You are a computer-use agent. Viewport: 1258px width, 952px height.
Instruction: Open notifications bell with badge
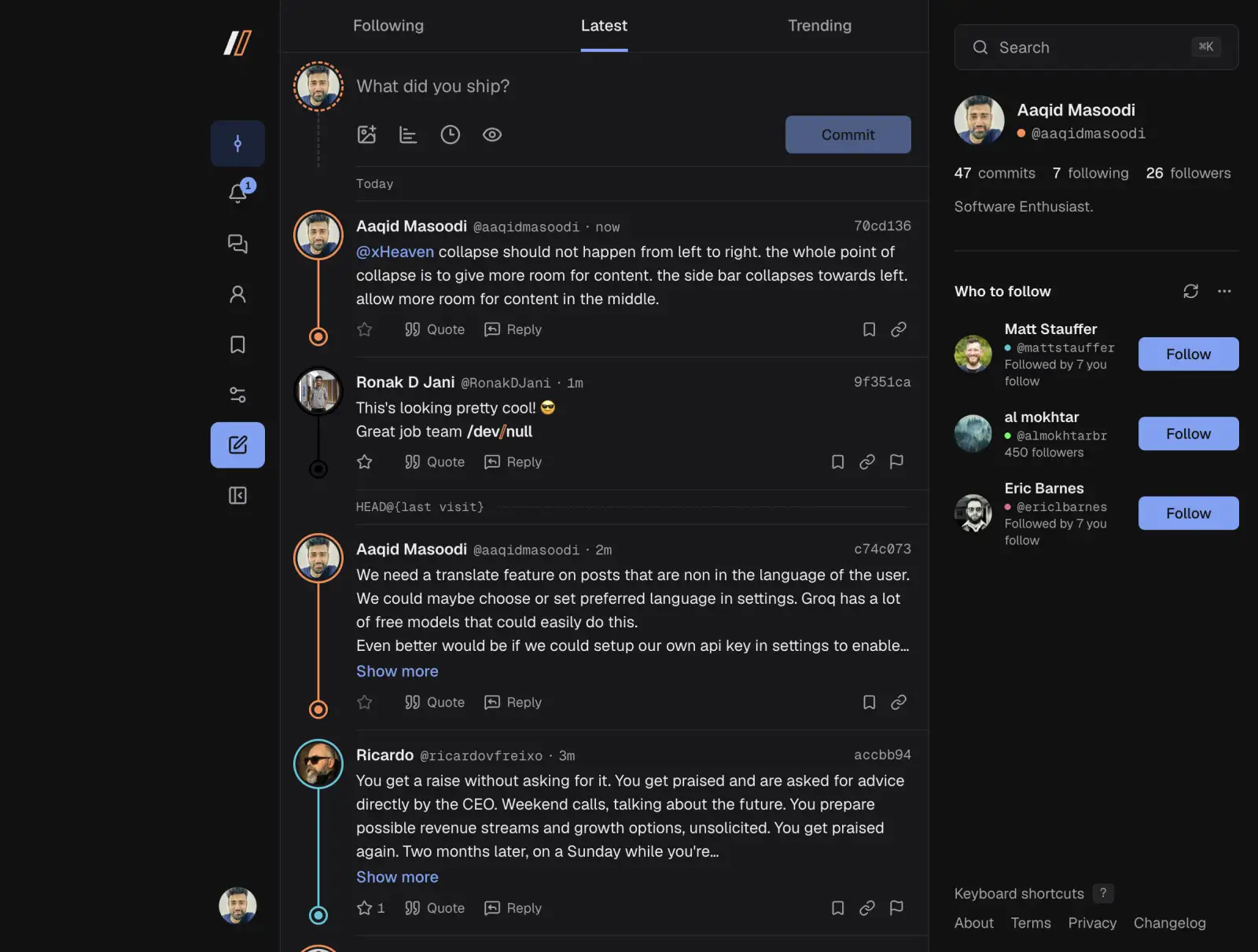pos(237,193)
